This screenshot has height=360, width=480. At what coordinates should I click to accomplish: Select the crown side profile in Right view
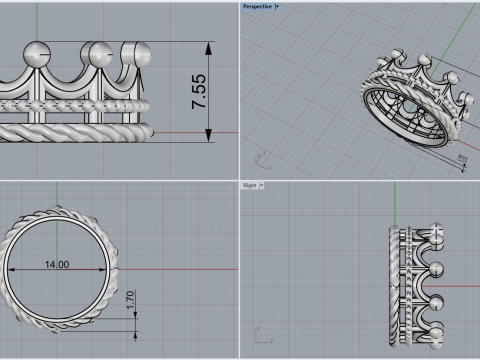[x=416, y=286]
